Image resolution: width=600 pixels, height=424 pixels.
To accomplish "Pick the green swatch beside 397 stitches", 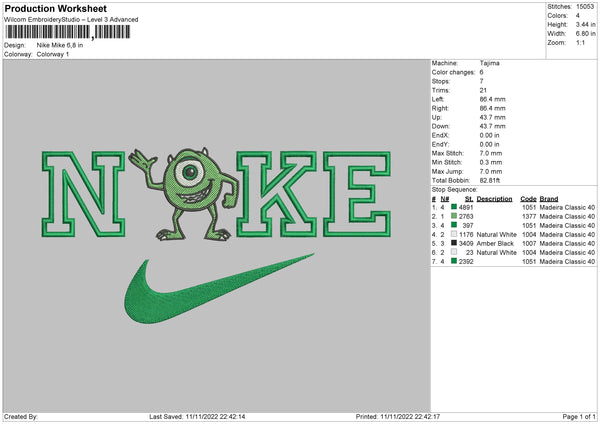I will tap(454, 225).
